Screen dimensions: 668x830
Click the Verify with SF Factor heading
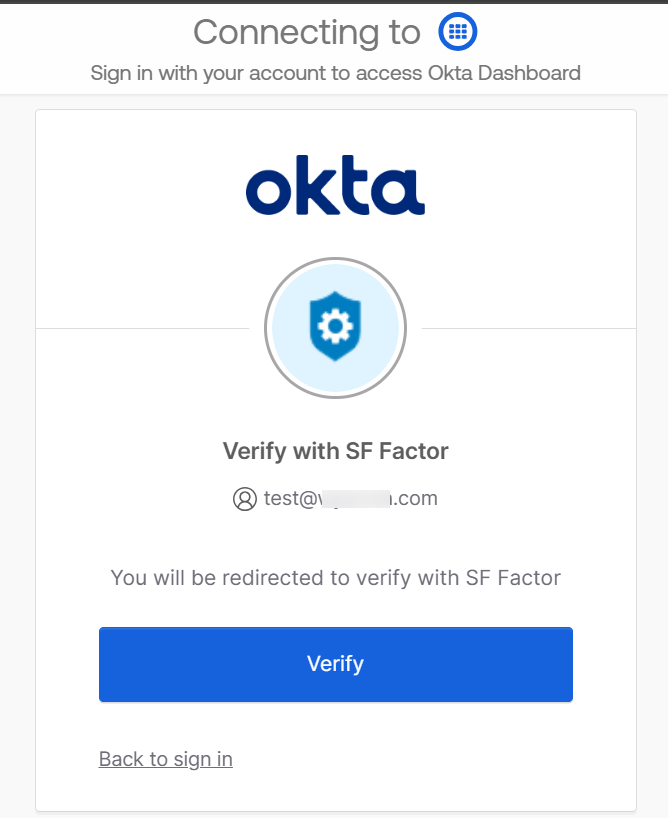335,451
